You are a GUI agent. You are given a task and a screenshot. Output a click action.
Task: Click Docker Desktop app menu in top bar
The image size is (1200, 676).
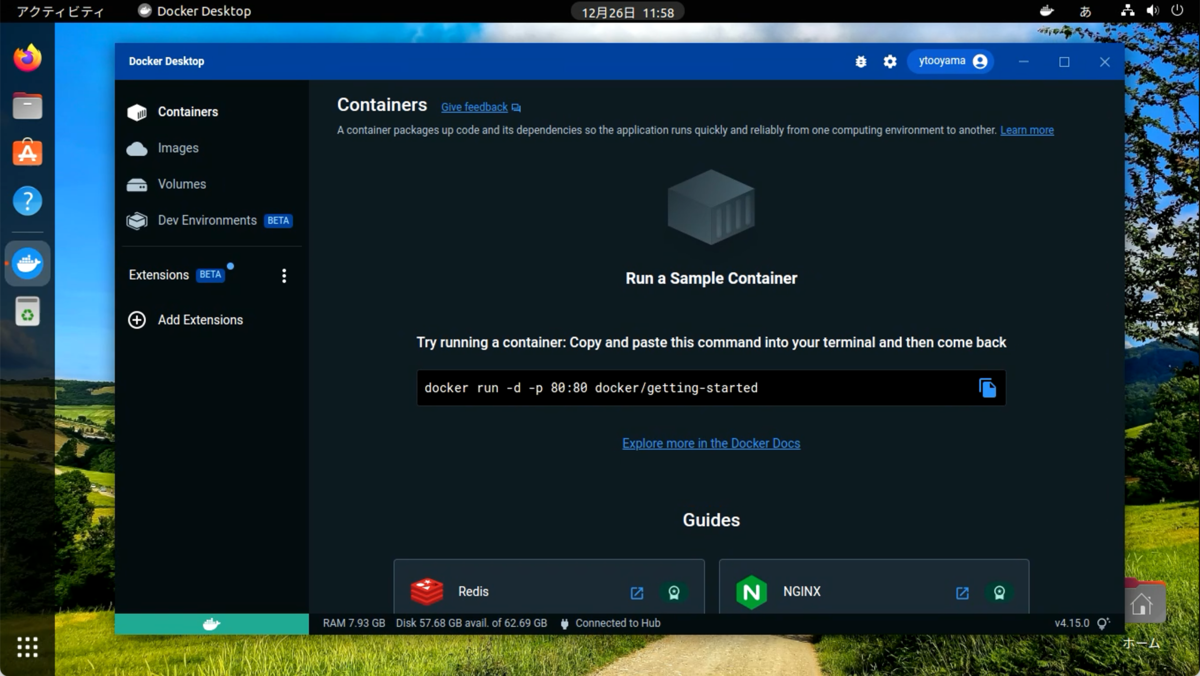pos(195,11)
